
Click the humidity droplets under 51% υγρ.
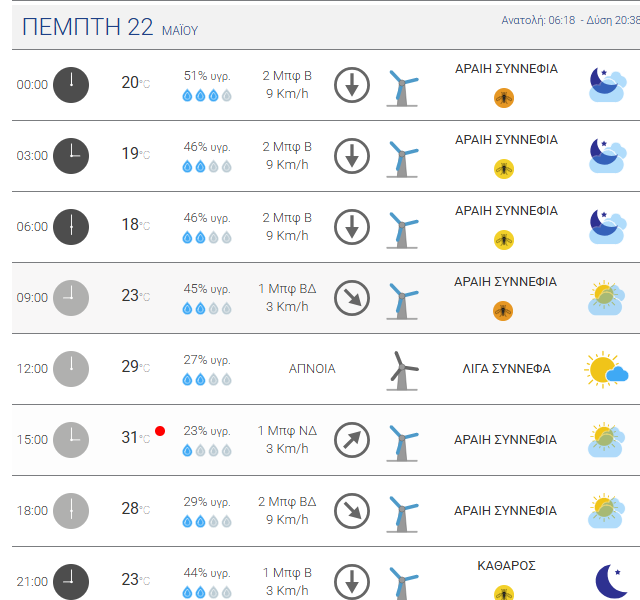[x=207, y=96]
